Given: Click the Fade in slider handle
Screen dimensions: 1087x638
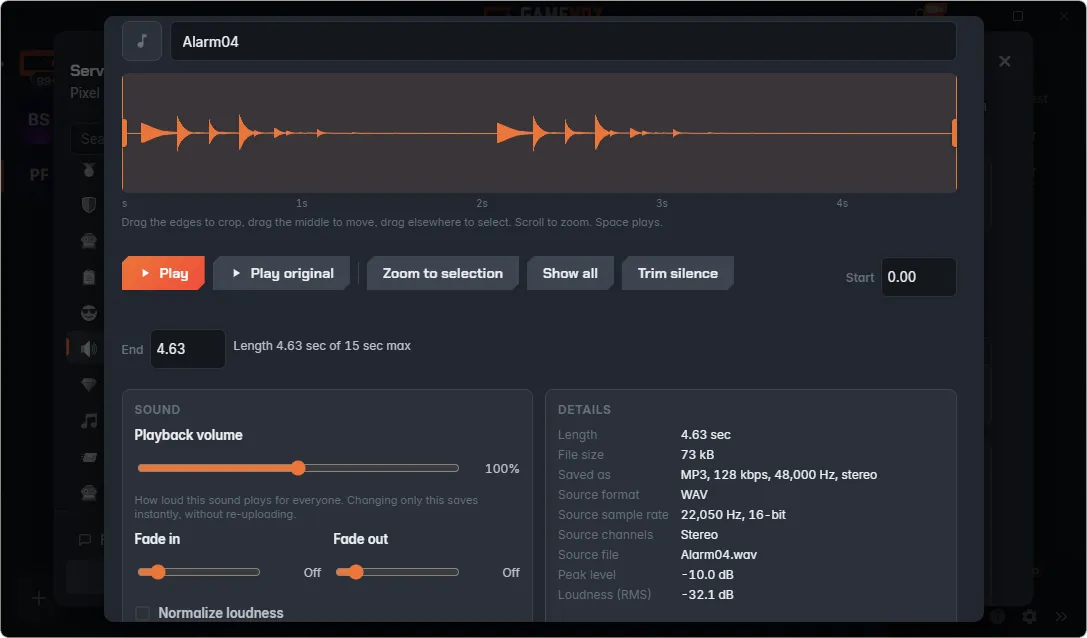Looking at the screenshot, I should (158, 572).
